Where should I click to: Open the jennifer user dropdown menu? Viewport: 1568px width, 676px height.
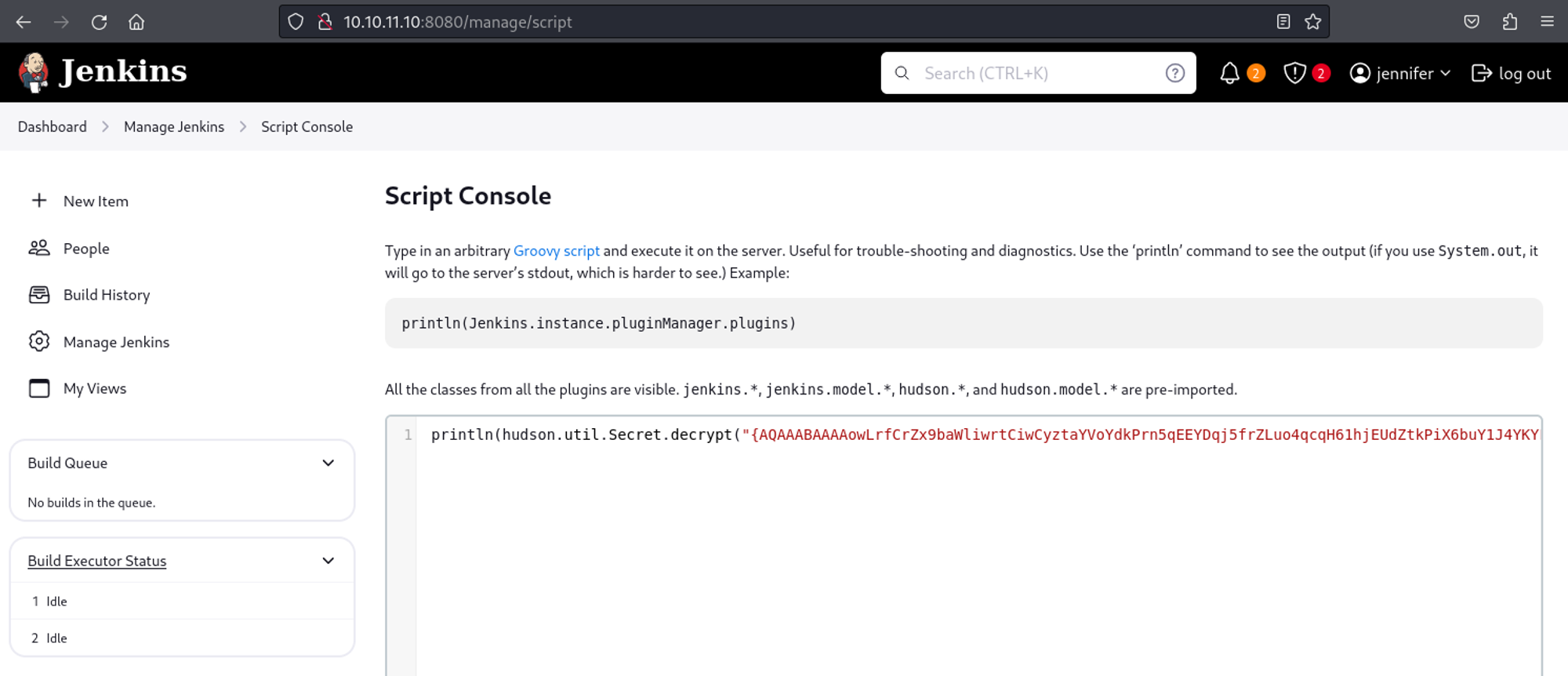[x=1400, y=73]
